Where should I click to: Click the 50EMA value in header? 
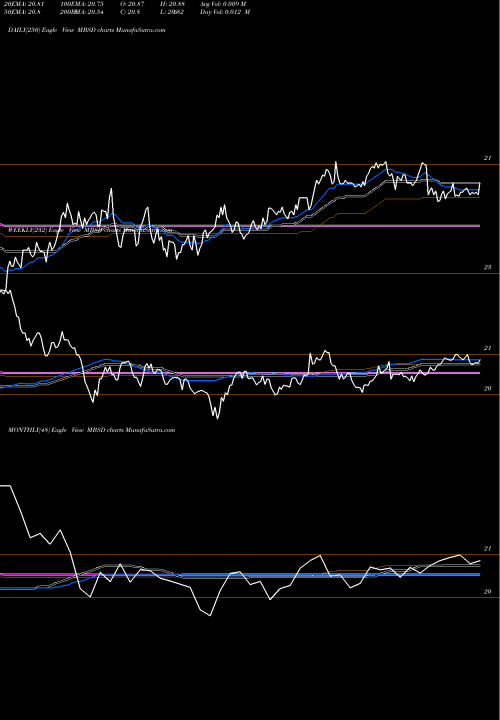tap(22, 12)
